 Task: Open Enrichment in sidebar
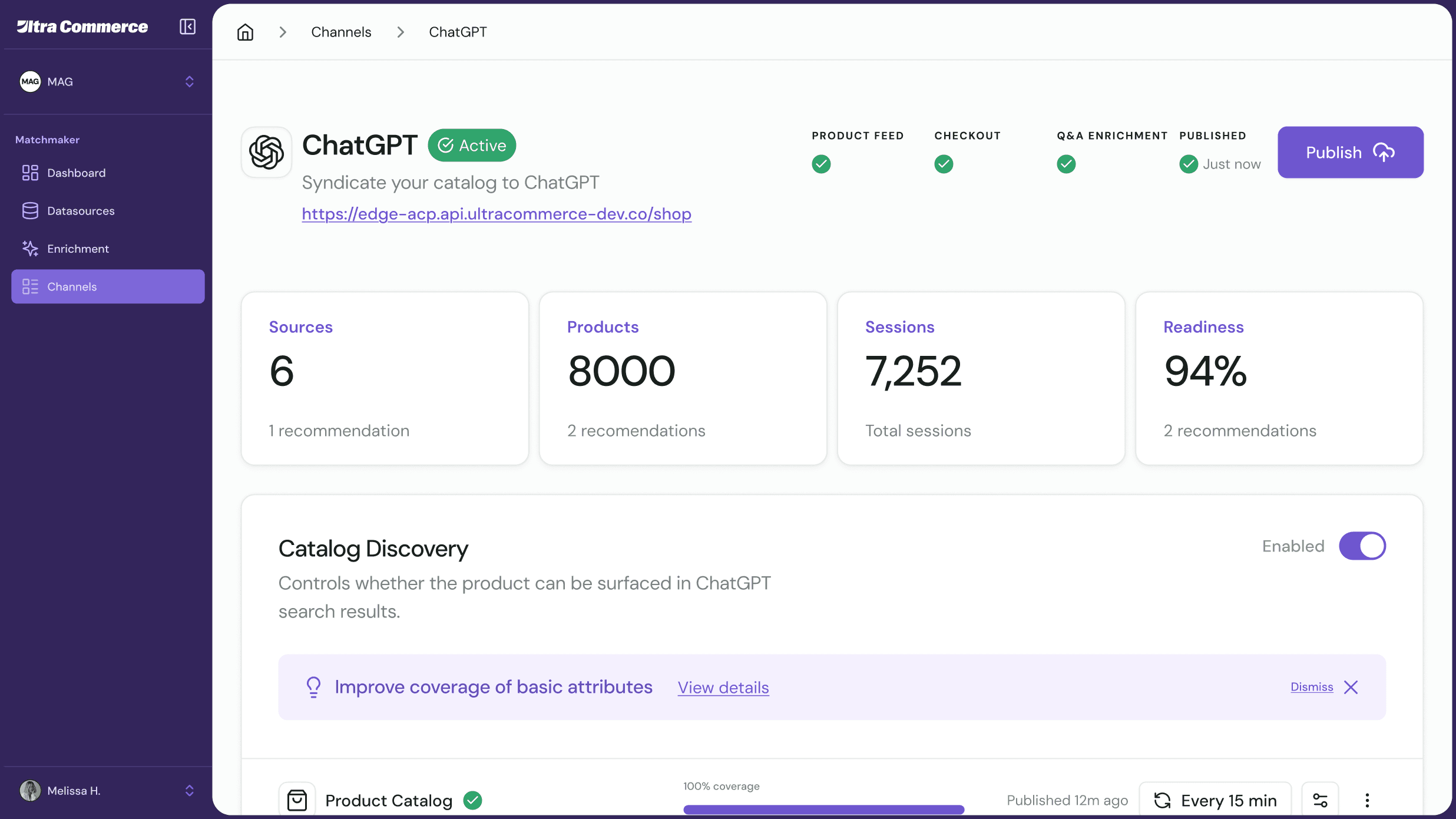(x=78, y=249)
